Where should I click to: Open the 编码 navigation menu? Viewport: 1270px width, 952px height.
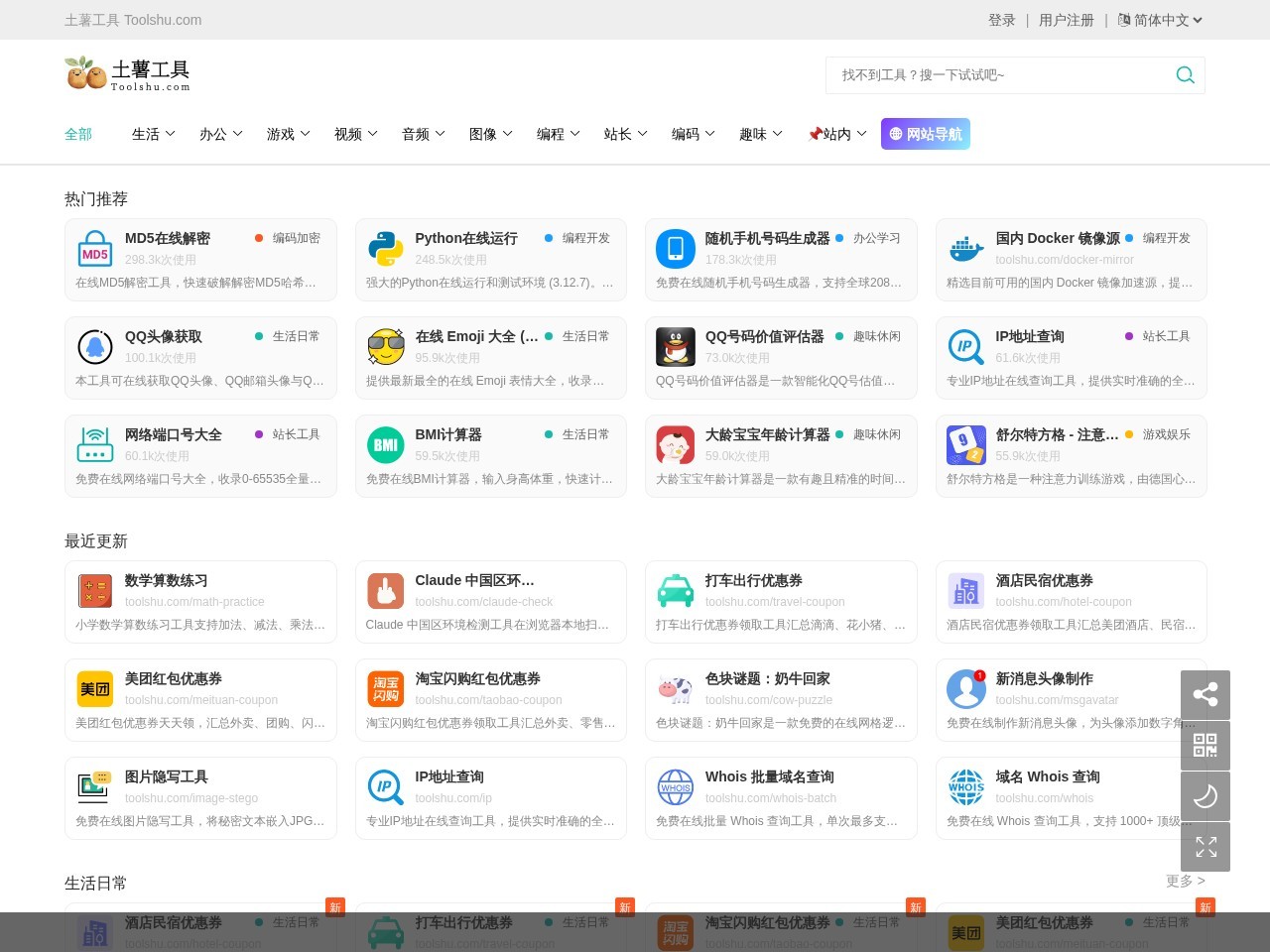[x=694, y=134]
